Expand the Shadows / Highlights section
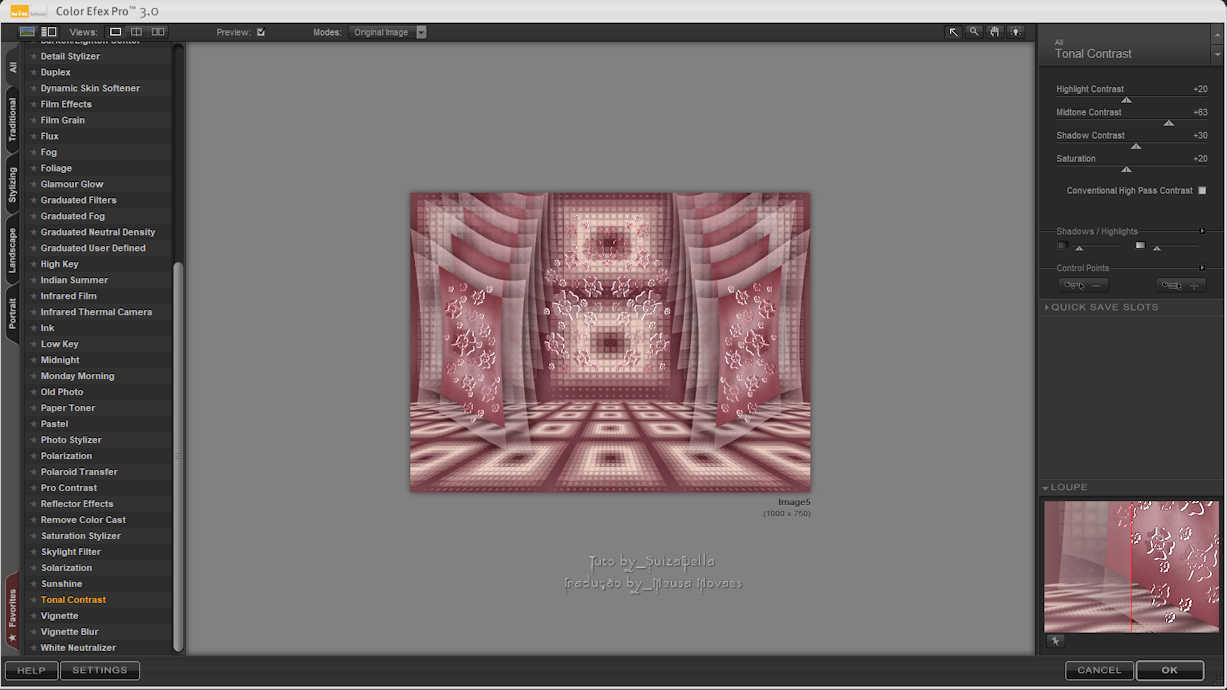The image size is (1227, 690). [x=1202, y=231]
